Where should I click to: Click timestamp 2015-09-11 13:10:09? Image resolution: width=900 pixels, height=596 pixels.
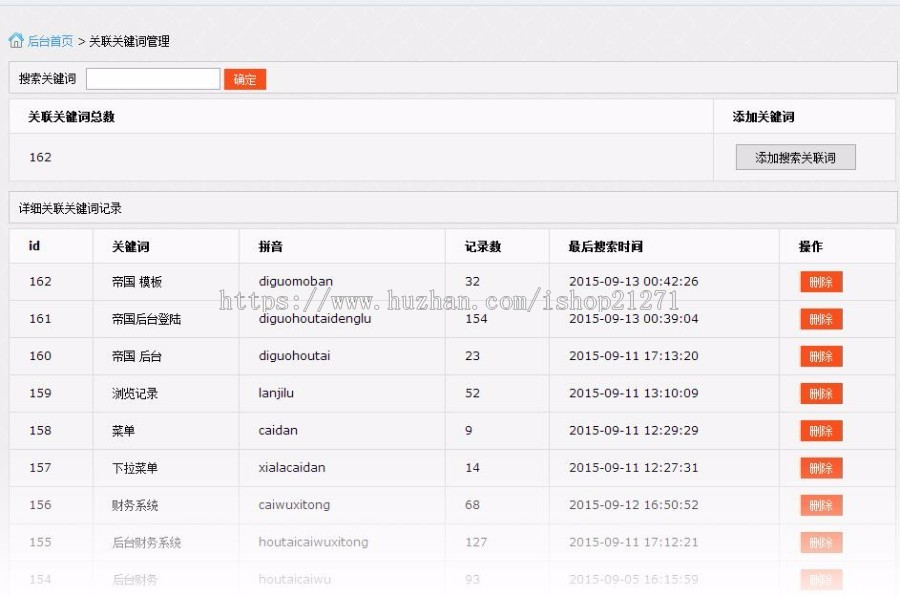pos(634,393)
